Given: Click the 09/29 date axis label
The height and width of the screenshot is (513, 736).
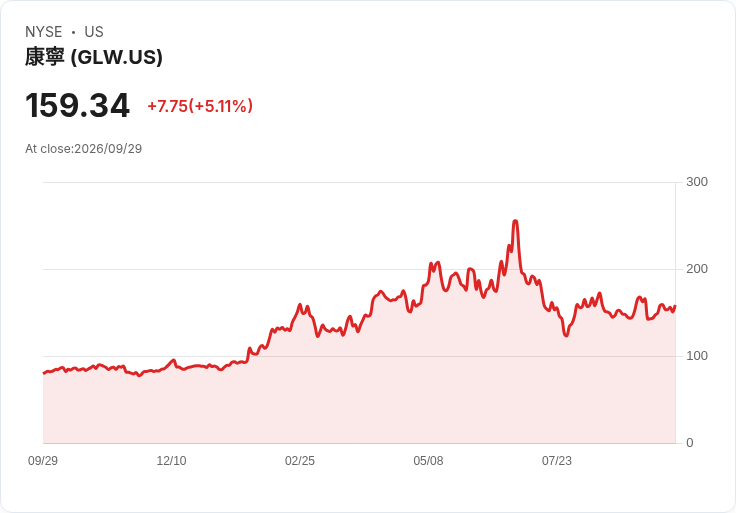Looking at the screenshot, I should click(x=43, y=461).
